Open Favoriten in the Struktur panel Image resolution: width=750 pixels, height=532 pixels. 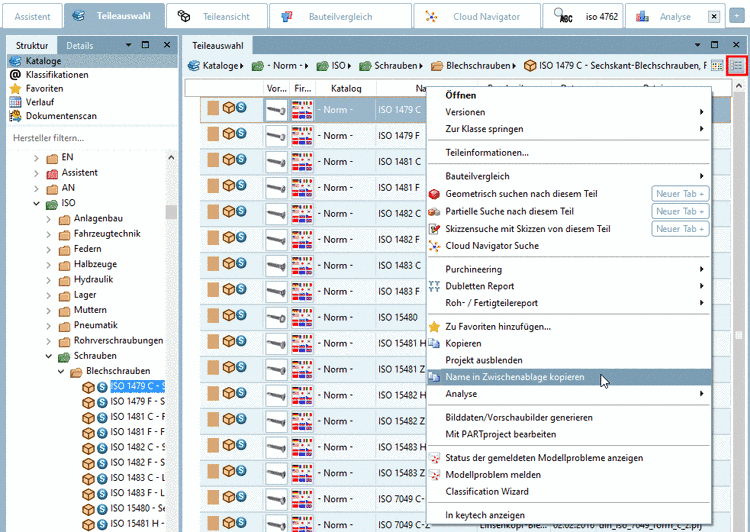pos(35,88)
